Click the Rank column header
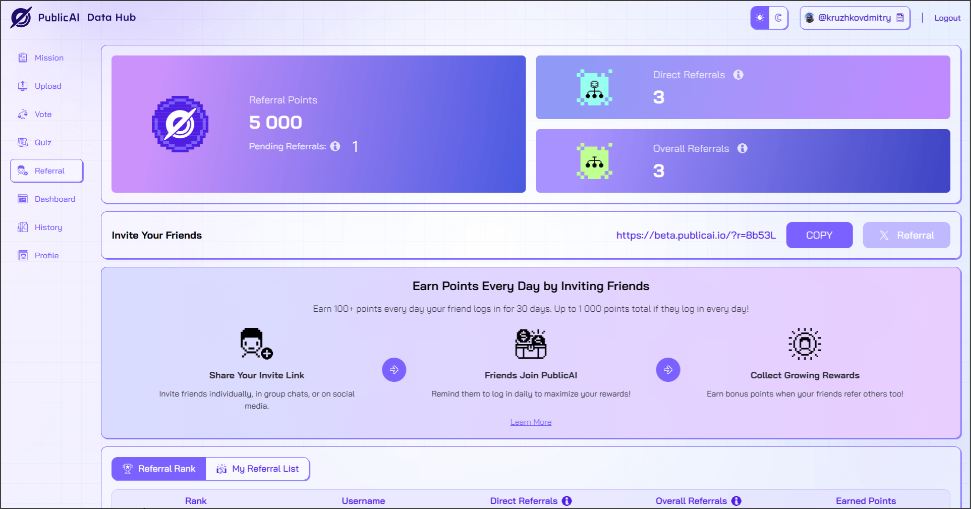 (196, 501)
